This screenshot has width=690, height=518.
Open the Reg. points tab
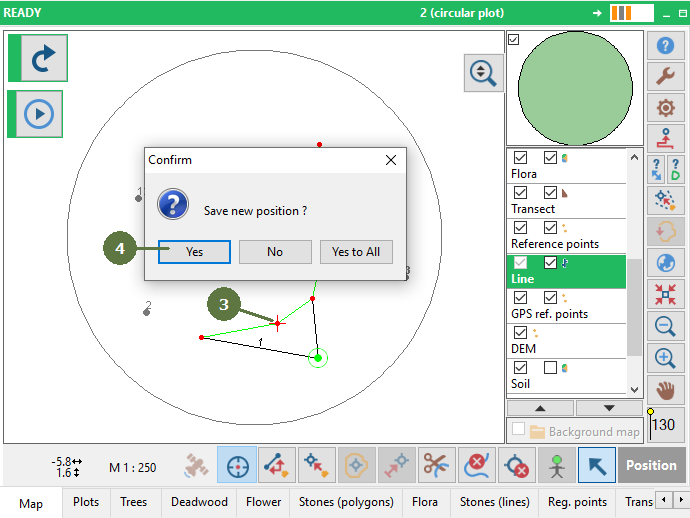pyautogui.click(x=577, y=502)
